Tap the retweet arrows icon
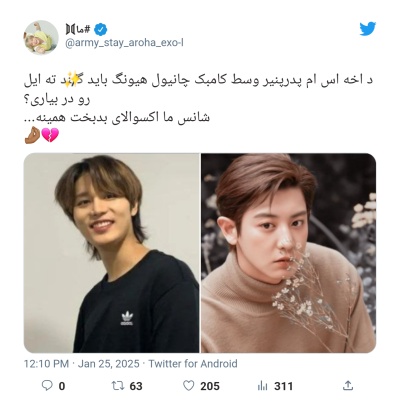The image size is (400, 408). [118, 386]
